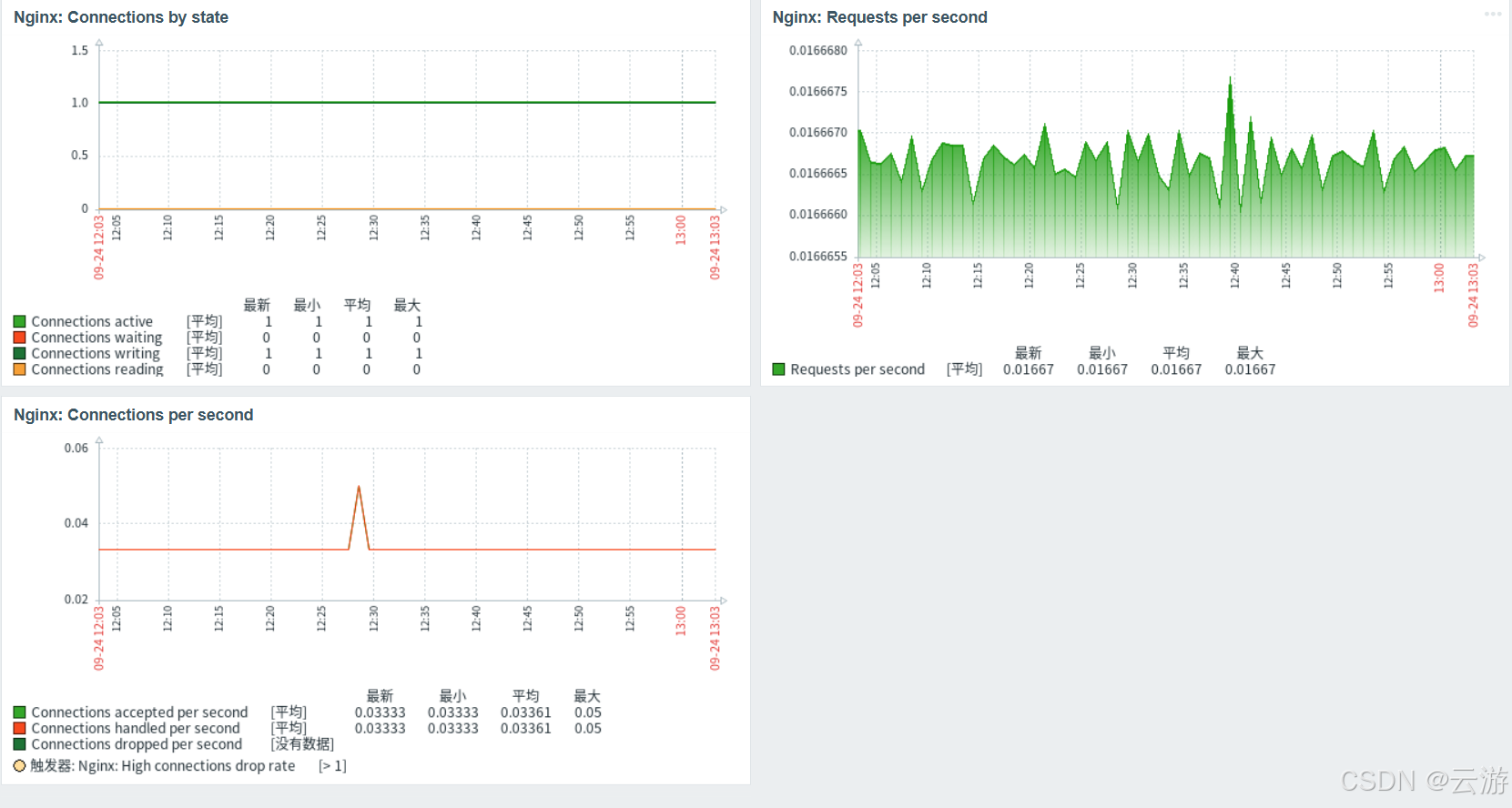Select the 'Connections waiting' legend label

tap(96, 338)
